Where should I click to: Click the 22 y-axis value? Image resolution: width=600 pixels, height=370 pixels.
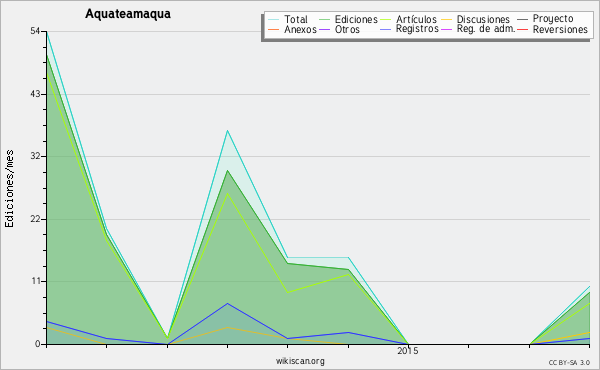pyautogui.click(x=35, y=219)
